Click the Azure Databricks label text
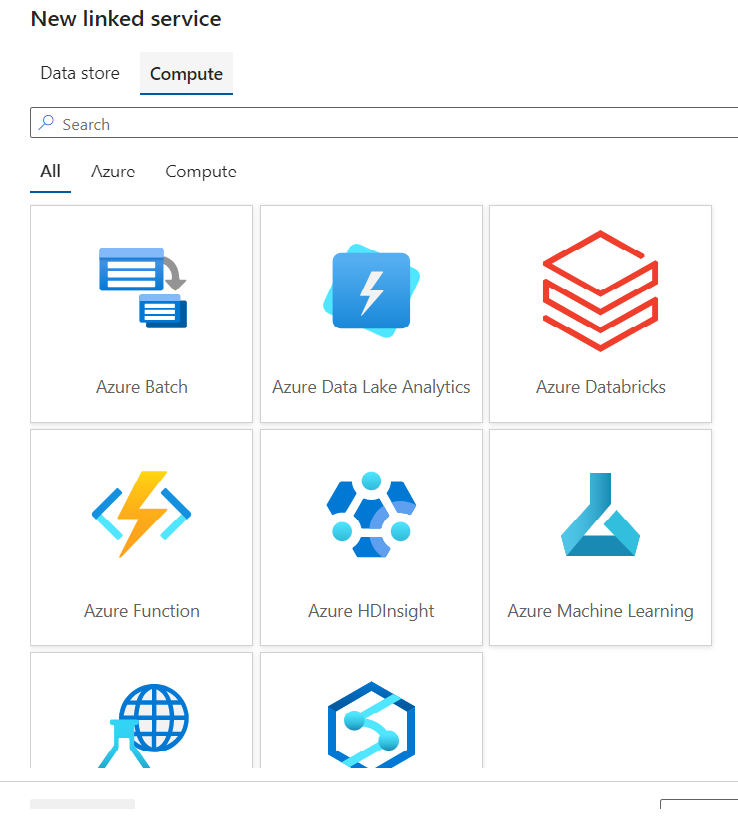738x830 pixels. [600, 387]
